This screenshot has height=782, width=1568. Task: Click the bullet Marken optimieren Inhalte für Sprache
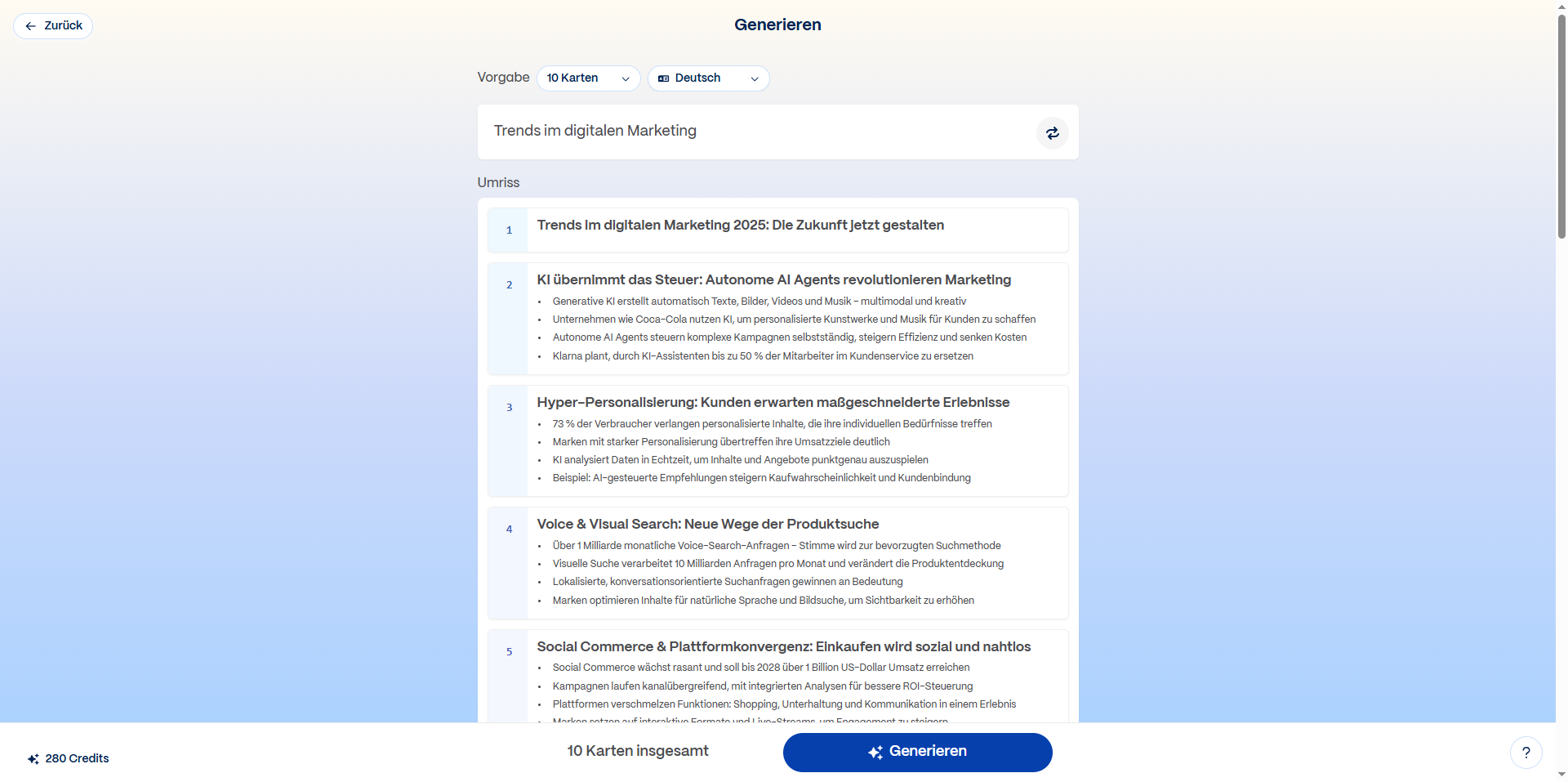pyautogui.click(x=763, y=601)
